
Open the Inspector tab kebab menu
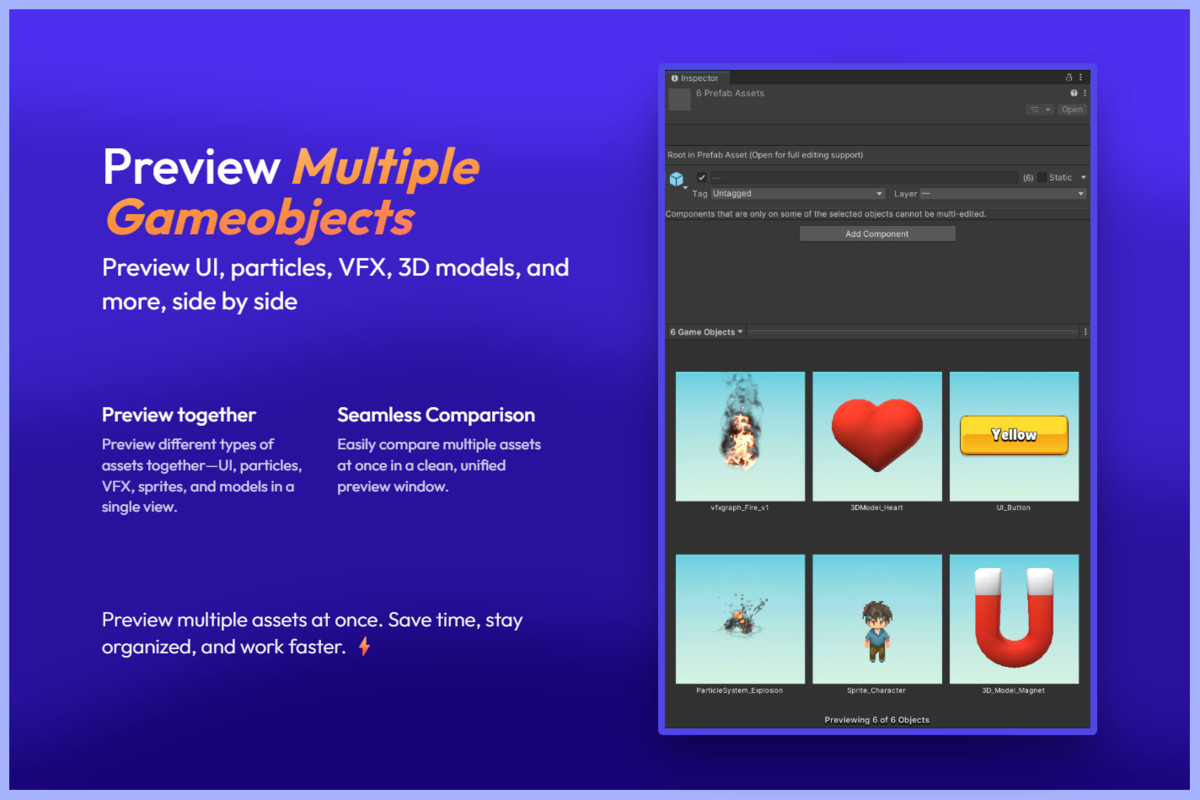1081,77
